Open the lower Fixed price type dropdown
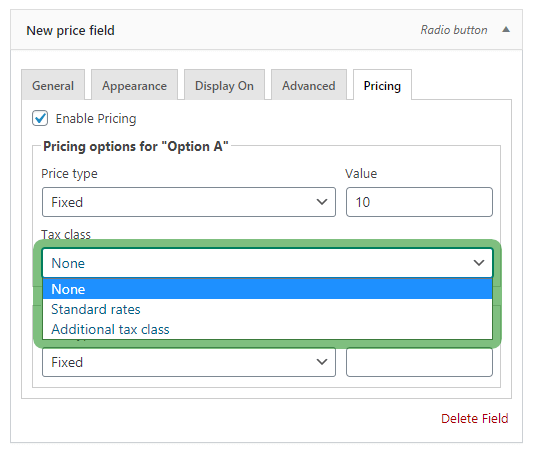Screen dimensions: 533x452 click(189, 362)
